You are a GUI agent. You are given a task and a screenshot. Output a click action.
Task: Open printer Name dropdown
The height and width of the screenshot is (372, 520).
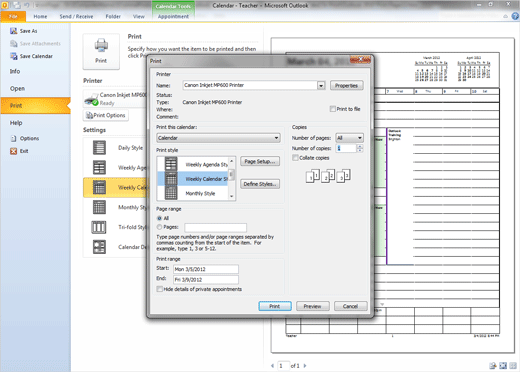321,85
